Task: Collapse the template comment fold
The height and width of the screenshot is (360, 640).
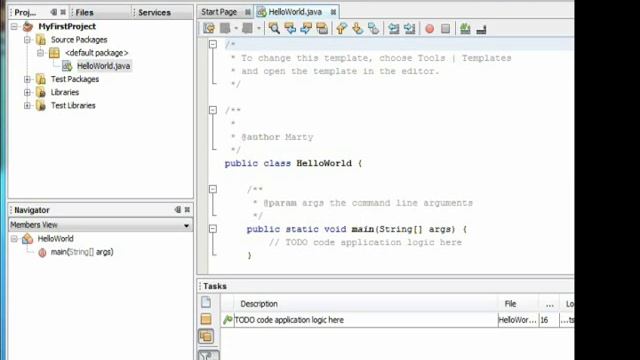Action: coord(213,44)
